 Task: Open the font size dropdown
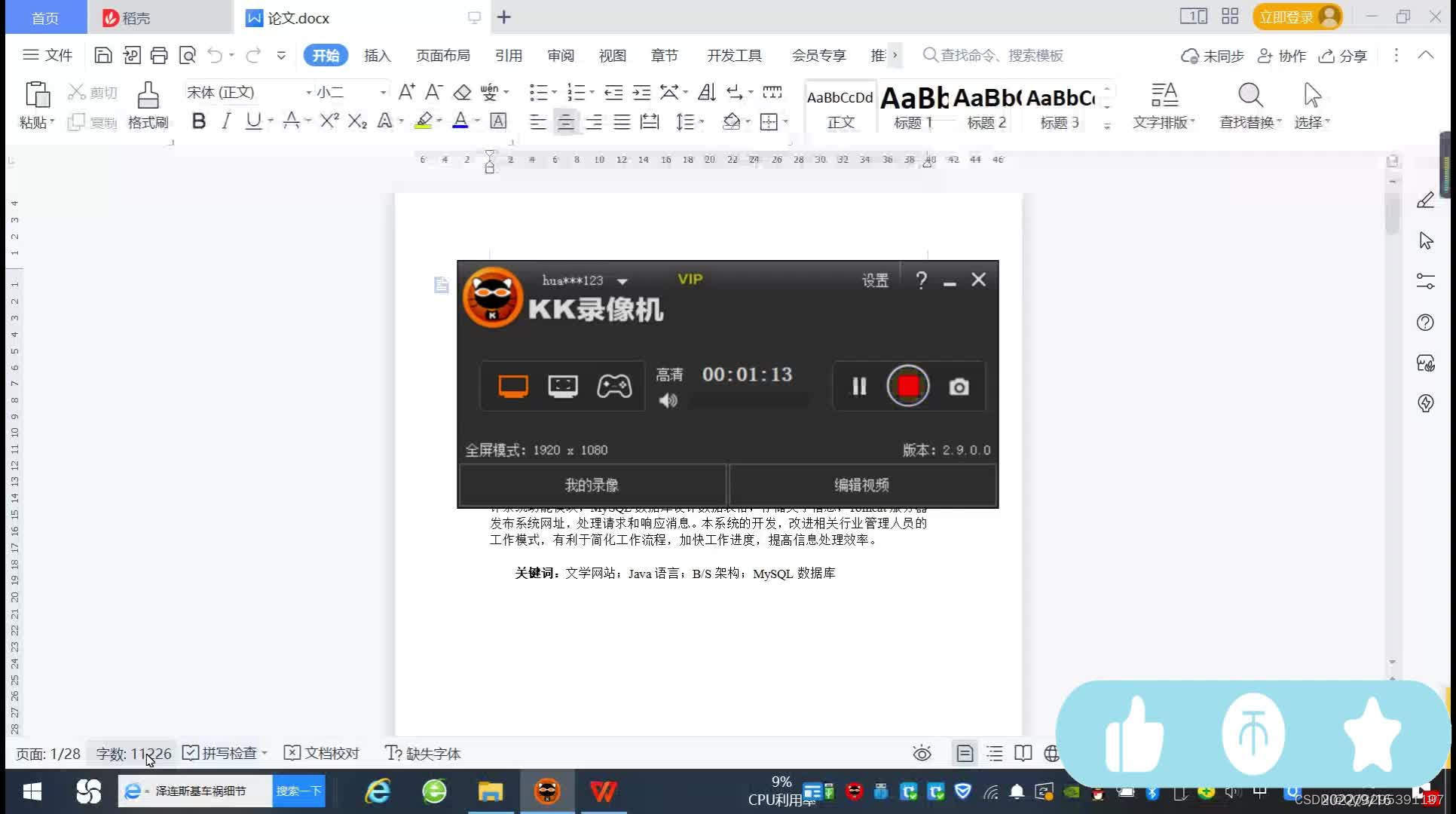click(383, 92)
